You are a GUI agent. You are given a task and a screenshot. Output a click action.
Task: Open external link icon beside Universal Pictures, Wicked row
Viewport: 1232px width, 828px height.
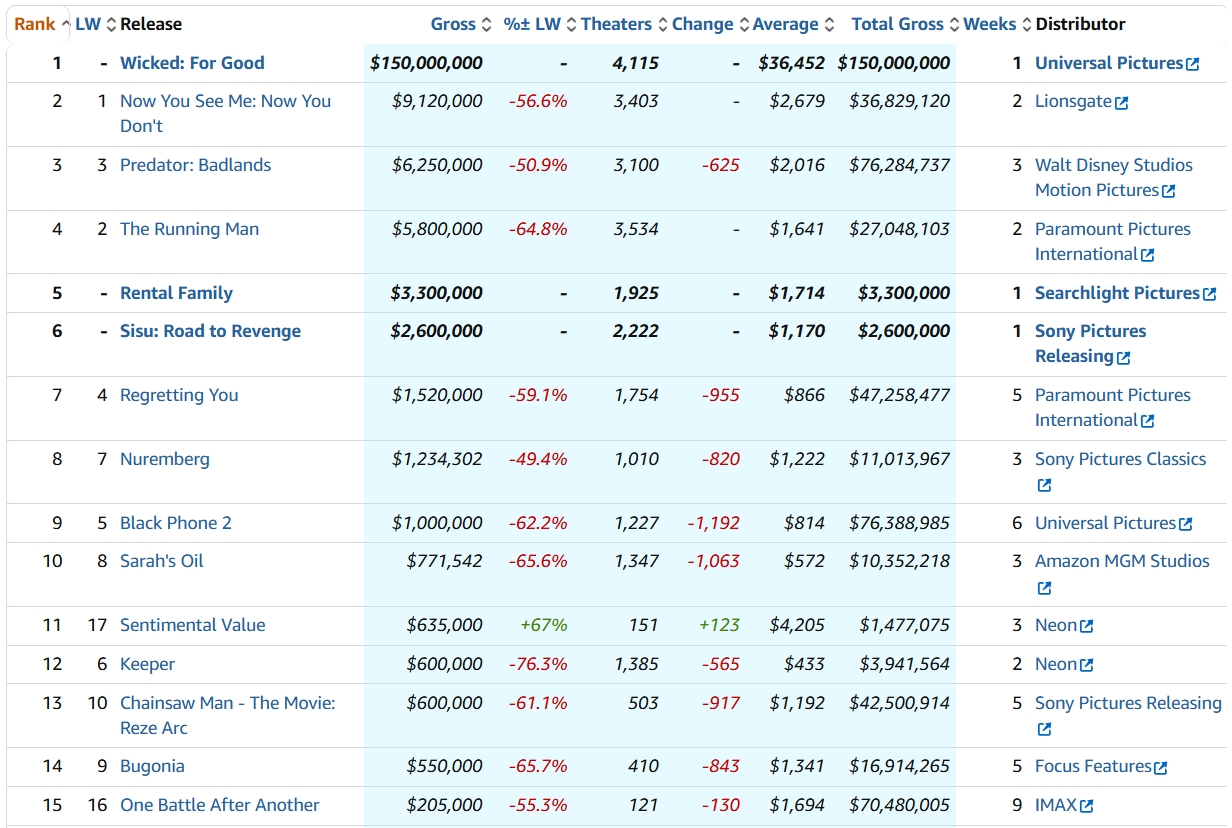(x=1193, y=64)
